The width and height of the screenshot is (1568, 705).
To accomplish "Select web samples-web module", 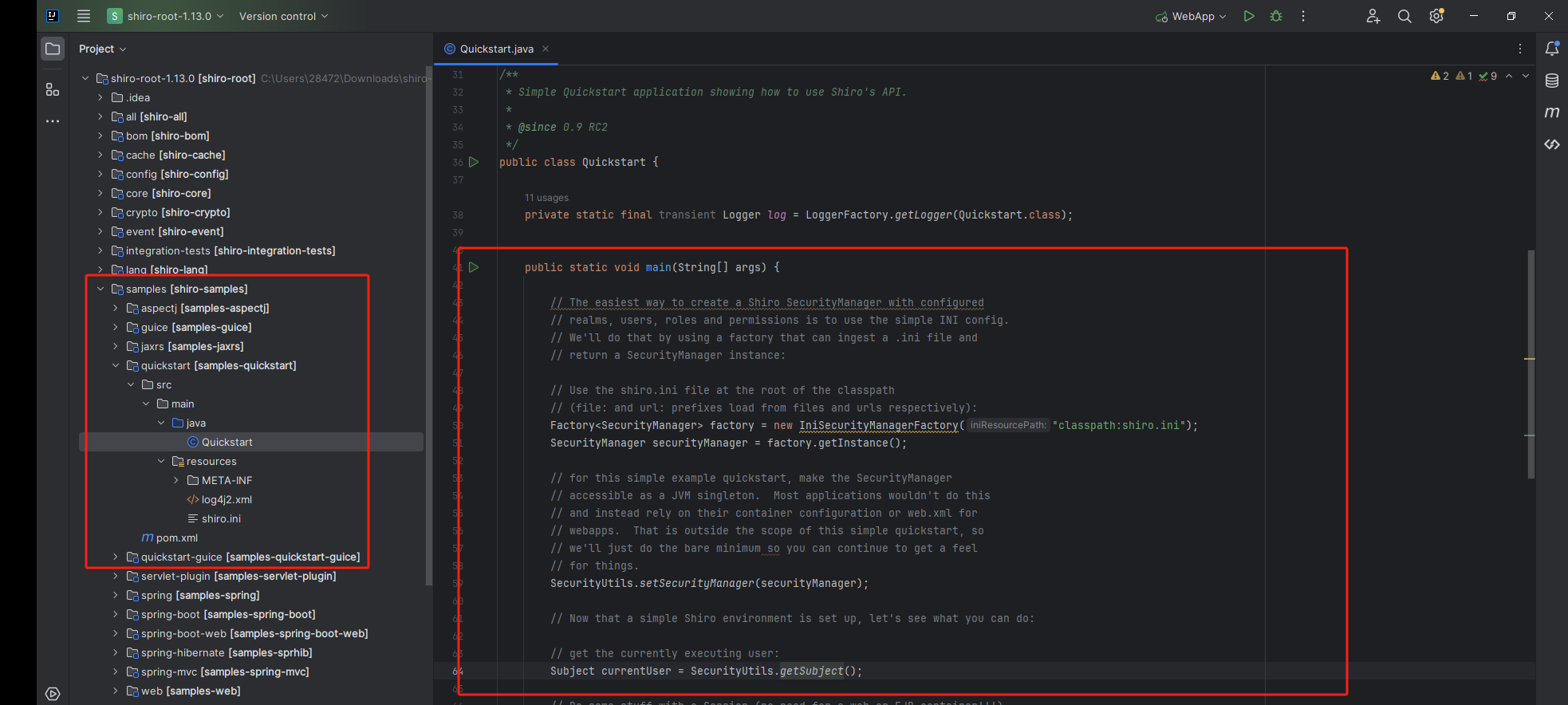I will point(251,691).
